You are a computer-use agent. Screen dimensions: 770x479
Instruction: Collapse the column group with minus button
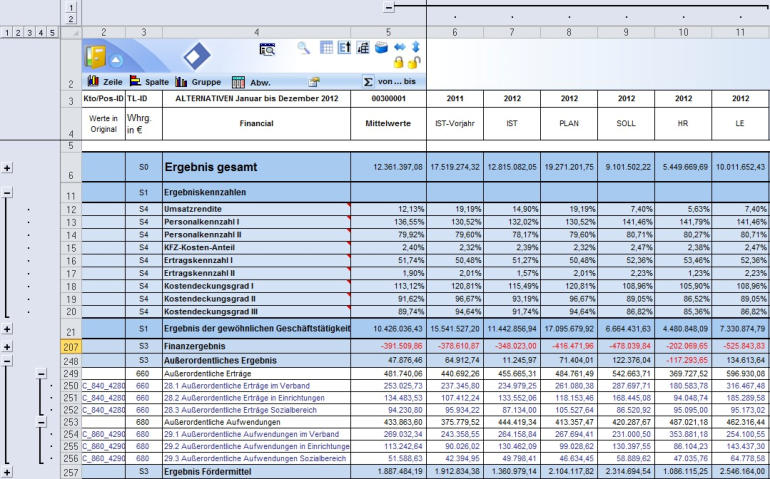[388, 7]
